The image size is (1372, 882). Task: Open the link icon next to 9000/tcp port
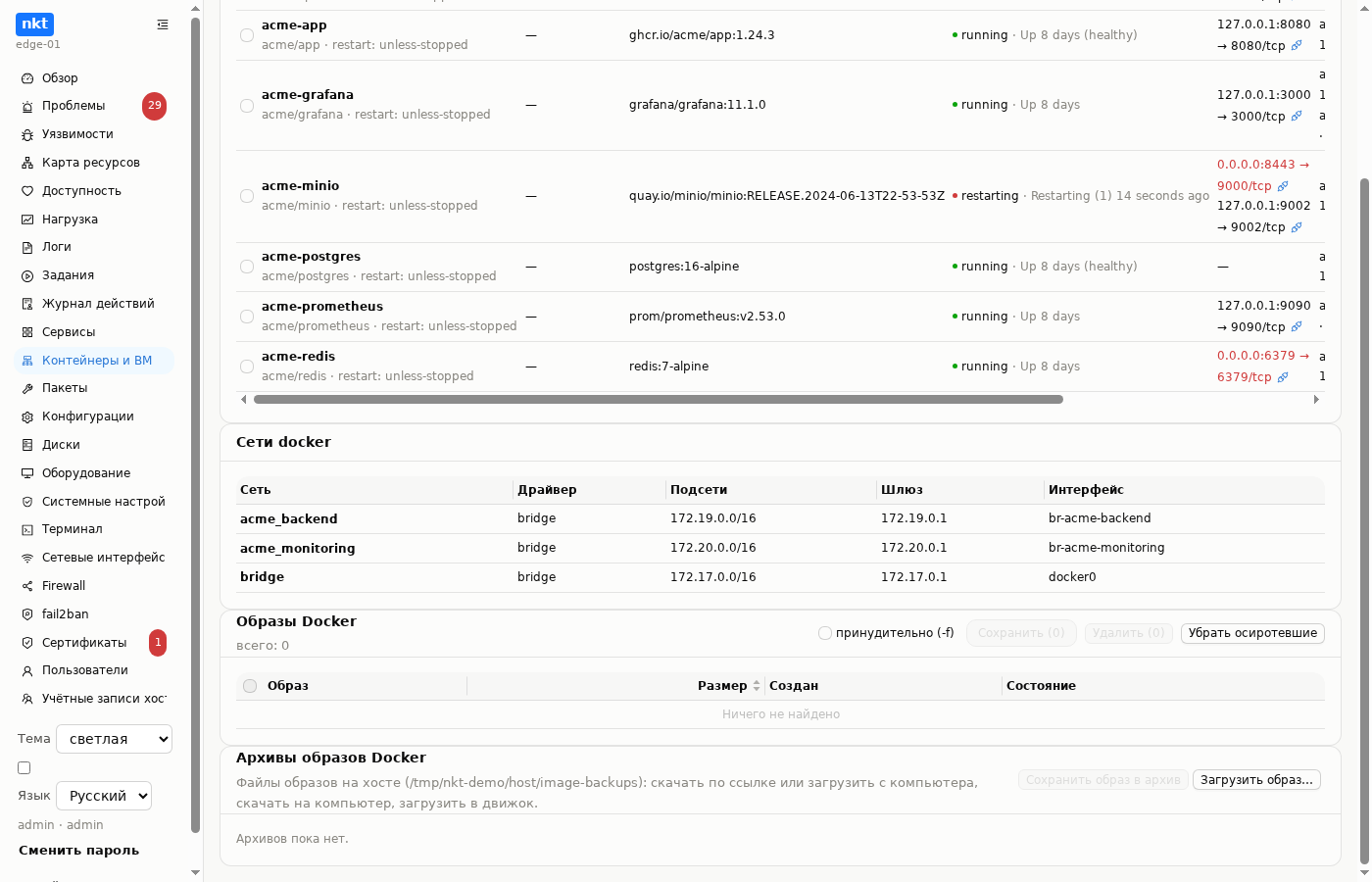(1283, 186)
